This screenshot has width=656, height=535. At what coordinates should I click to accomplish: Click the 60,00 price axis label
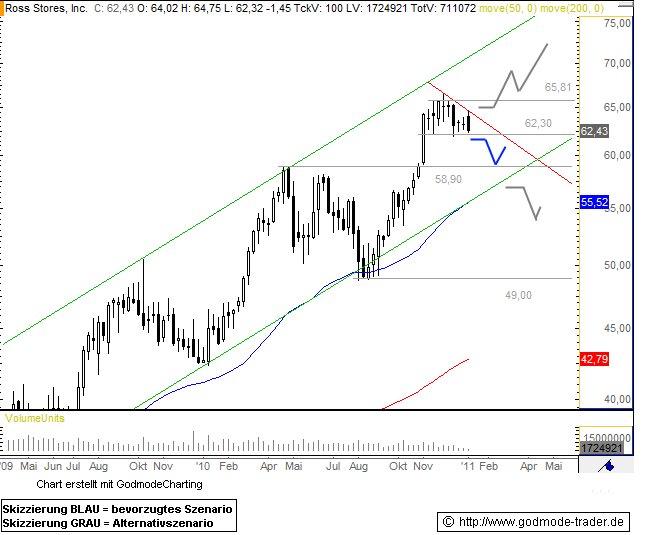coord(617,156)
